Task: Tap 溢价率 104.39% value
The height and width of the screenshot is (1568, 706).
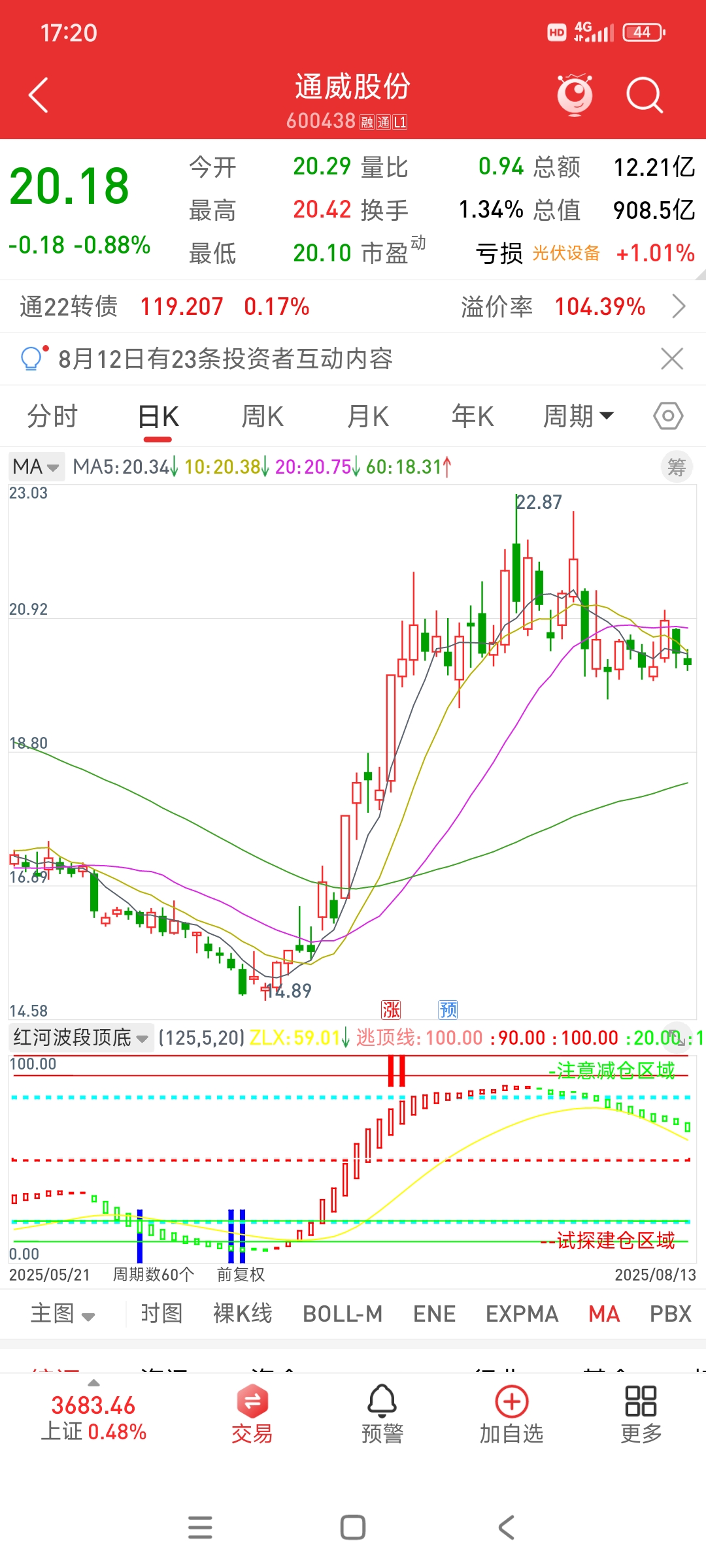Action: (600, 306)
